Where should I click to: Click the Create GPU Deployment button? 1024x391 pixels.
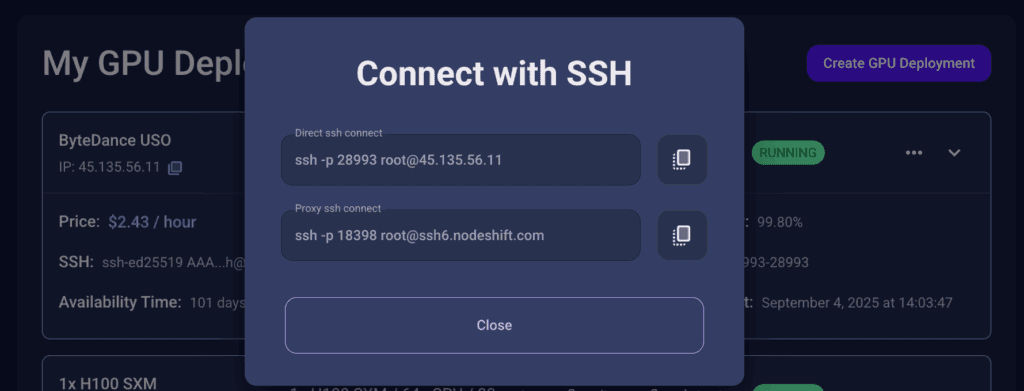899,63
